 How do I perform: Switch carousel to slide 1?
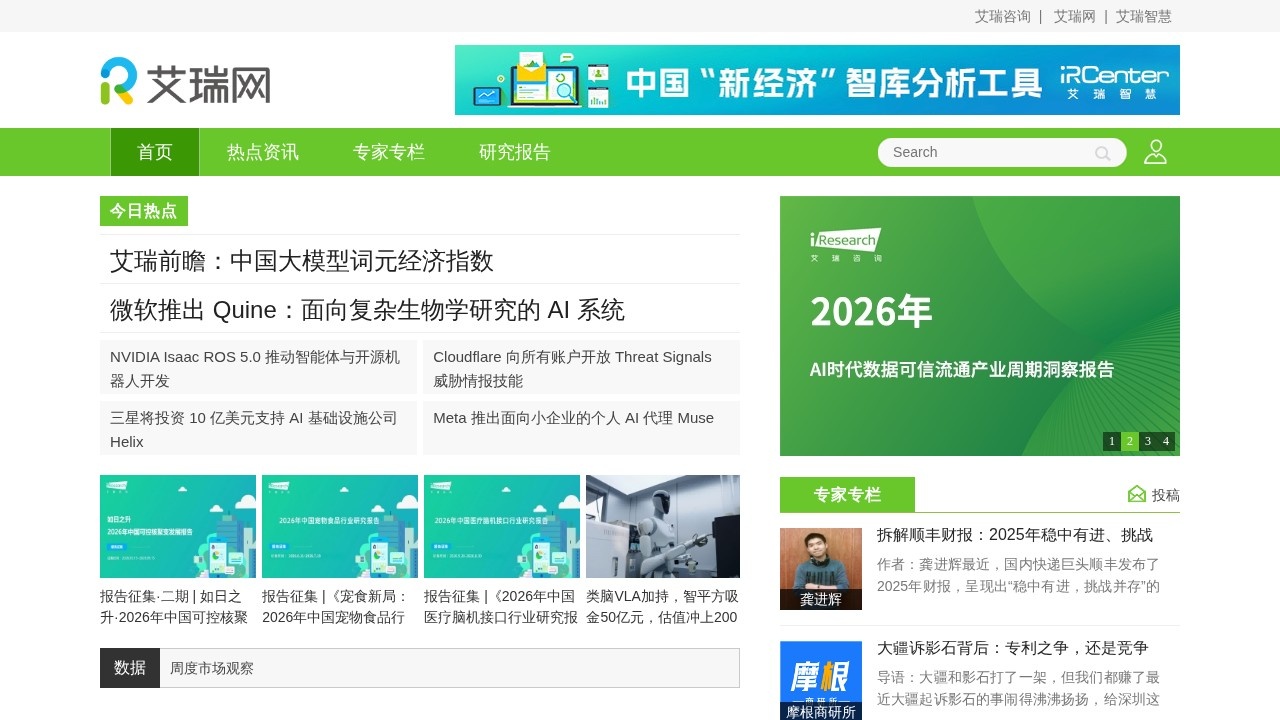pos(1112,441)
